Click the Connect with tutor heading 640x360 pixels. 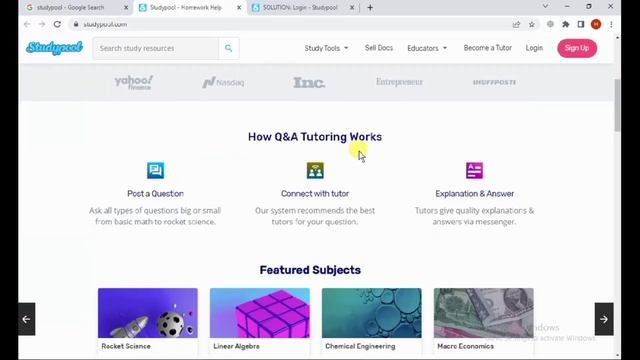[x=315, y=193]
